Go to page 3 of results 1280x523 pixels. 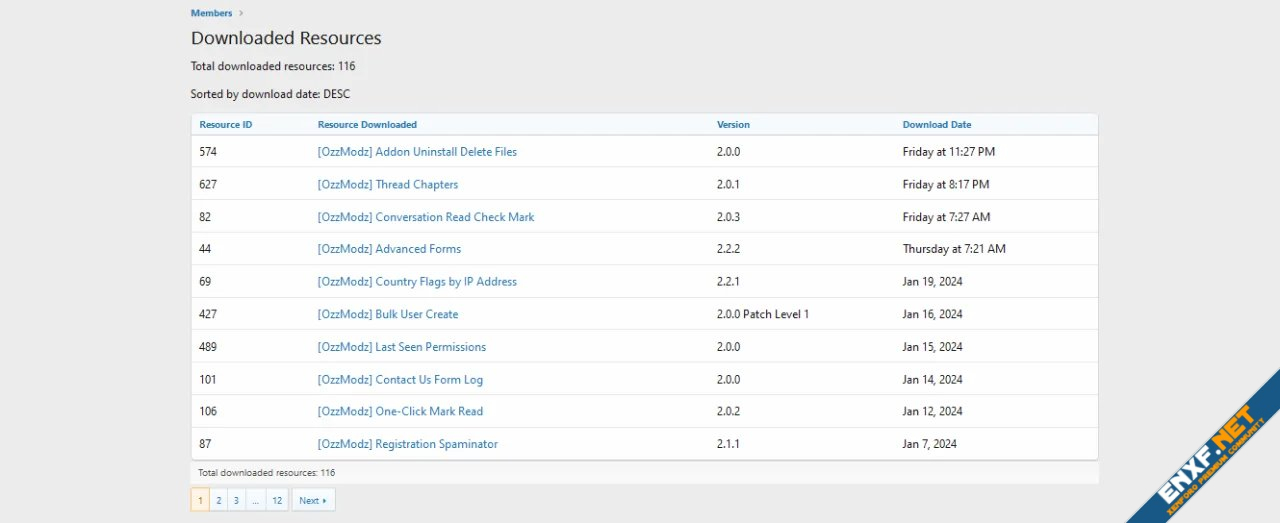tap(236, 500)
